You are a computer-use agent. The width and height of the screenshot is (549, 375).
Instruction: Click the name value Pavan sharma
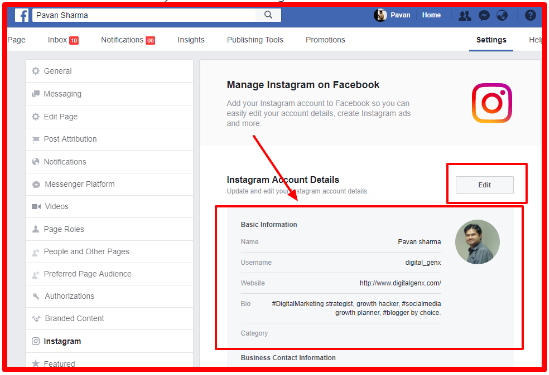419,242
